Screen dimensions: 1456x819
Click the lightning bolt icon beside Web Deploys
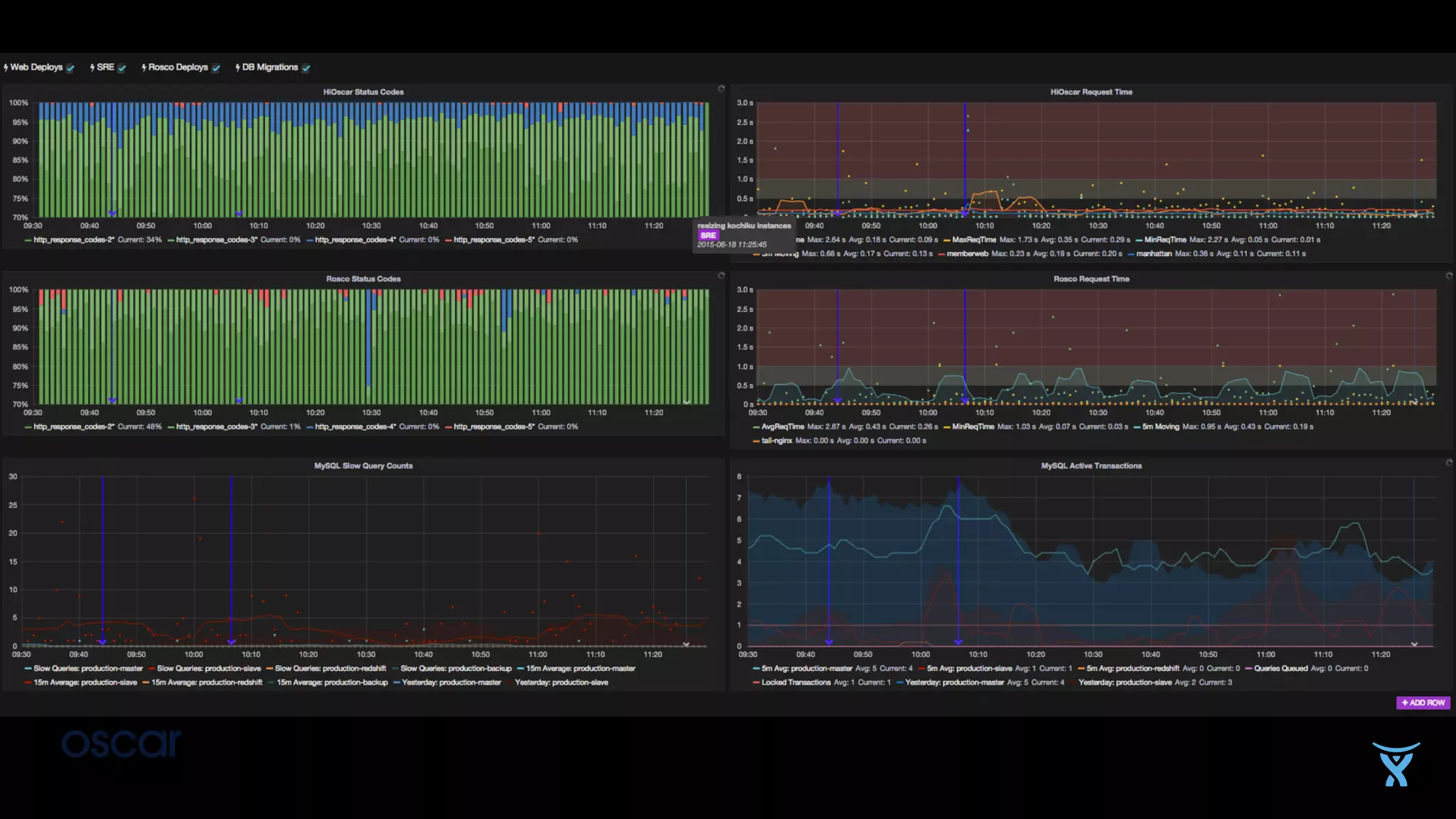[x=6, y=68]
